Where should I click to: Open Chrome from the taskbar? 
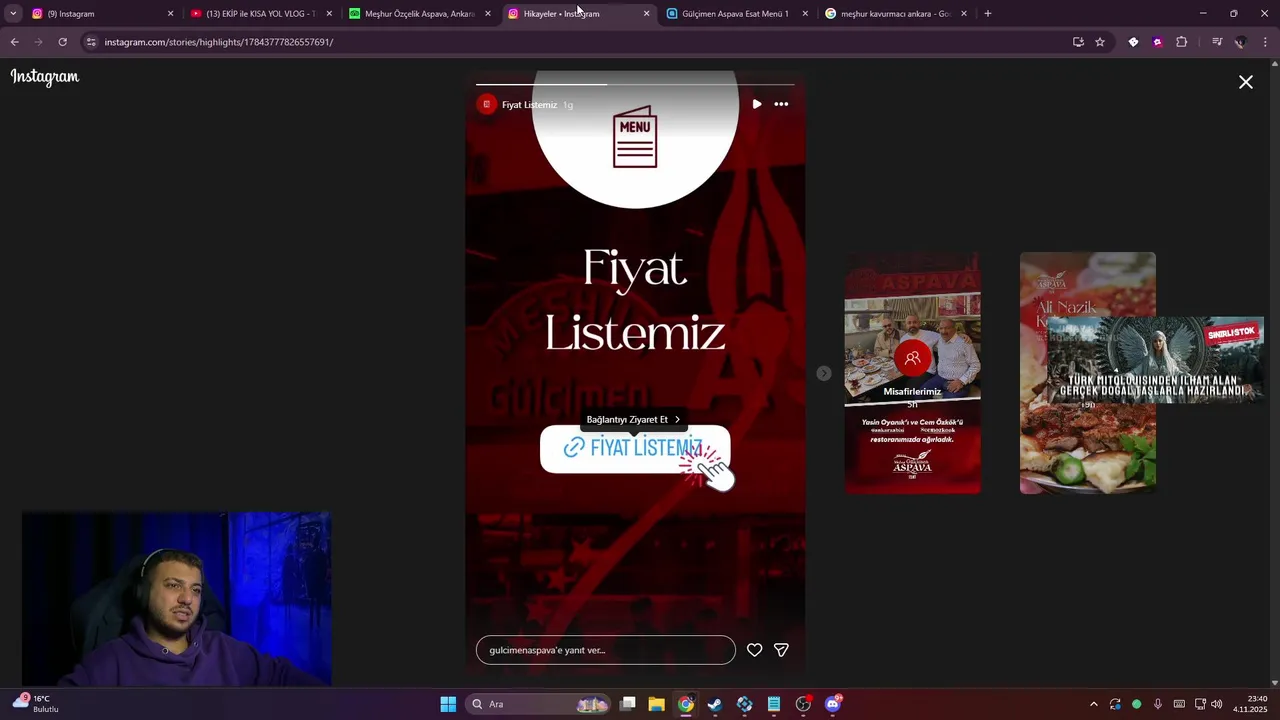[x=686, y=704]
